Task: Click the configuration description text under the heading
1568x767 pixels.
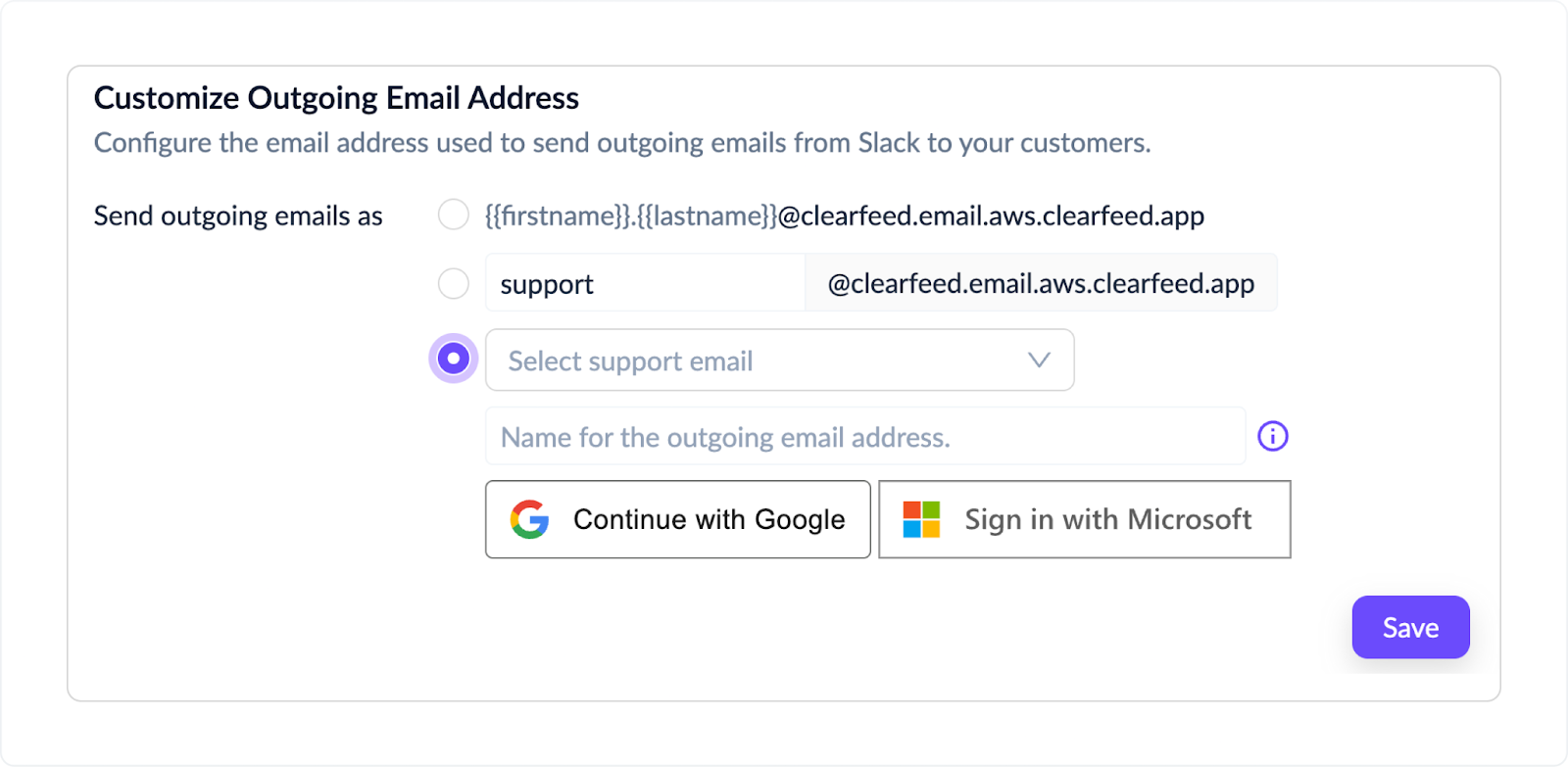Action: (x=622, y=143)
